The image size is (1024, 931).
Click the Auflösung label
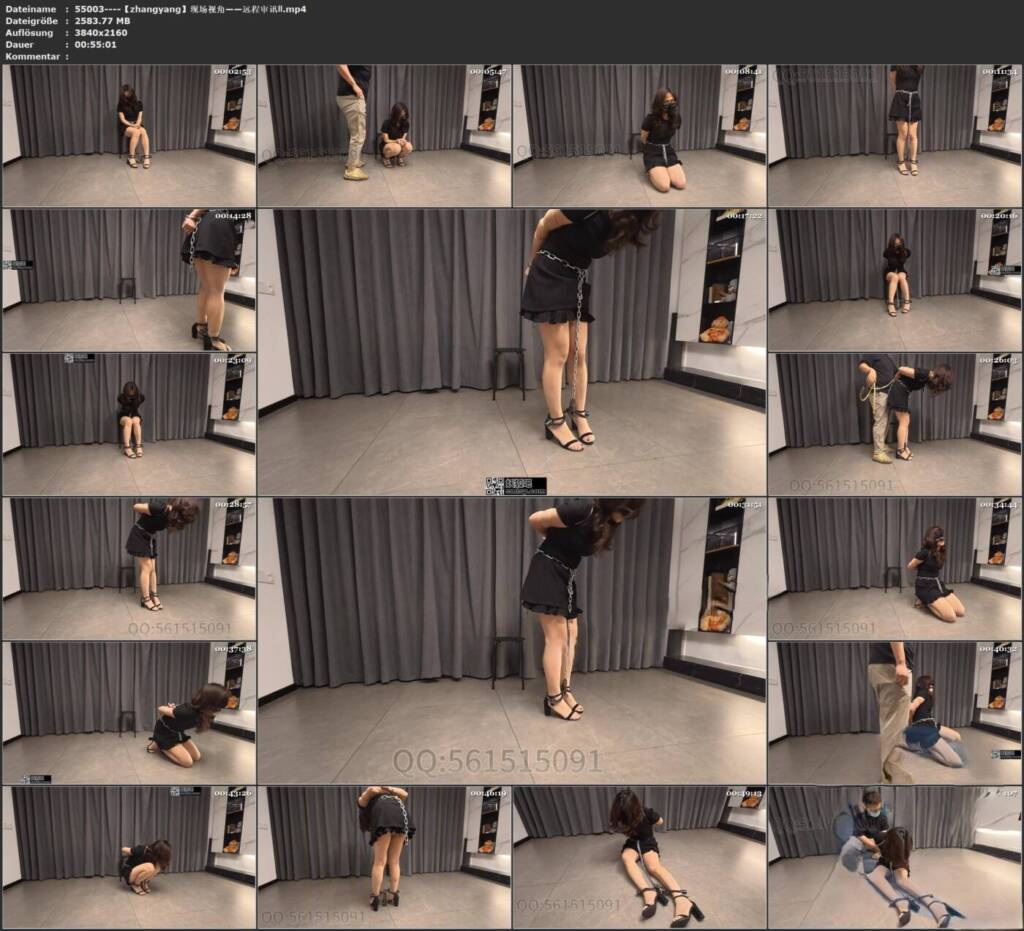click(x=29, y=33)
